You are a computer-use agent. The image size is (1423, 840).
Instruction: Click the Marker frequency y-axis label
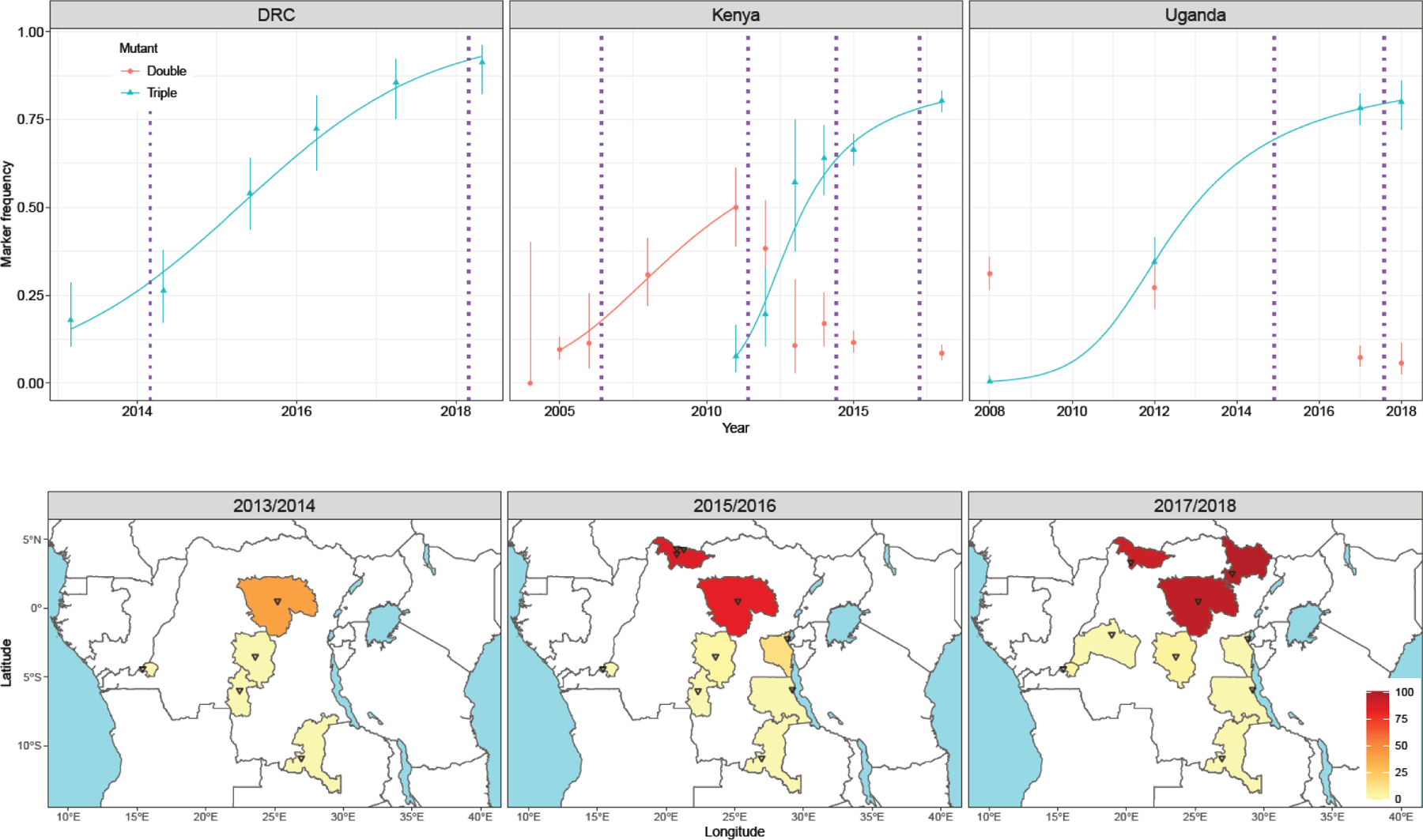coord(7,214)
